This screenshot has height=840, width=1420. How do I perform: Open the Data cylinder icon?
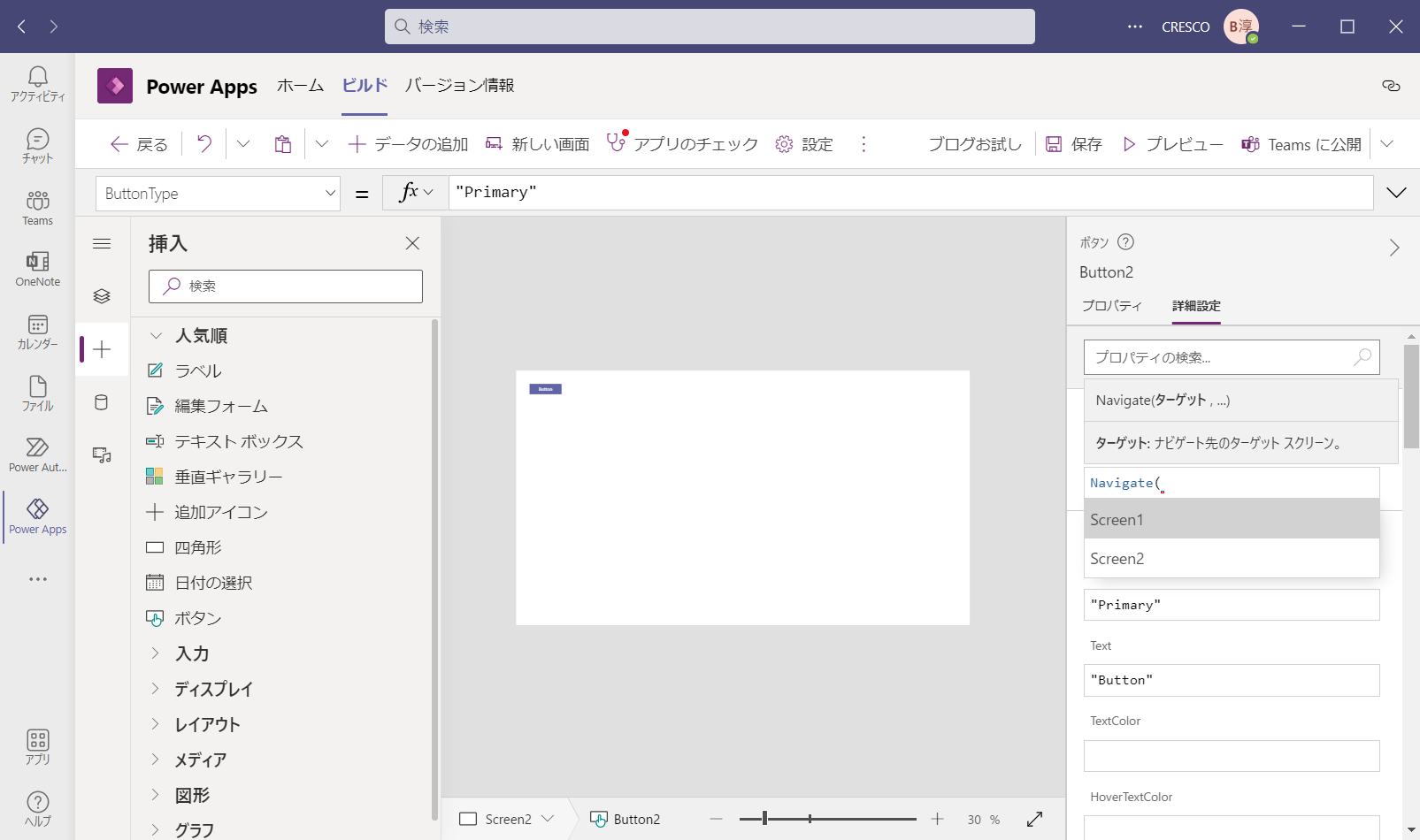click(102, 402)
